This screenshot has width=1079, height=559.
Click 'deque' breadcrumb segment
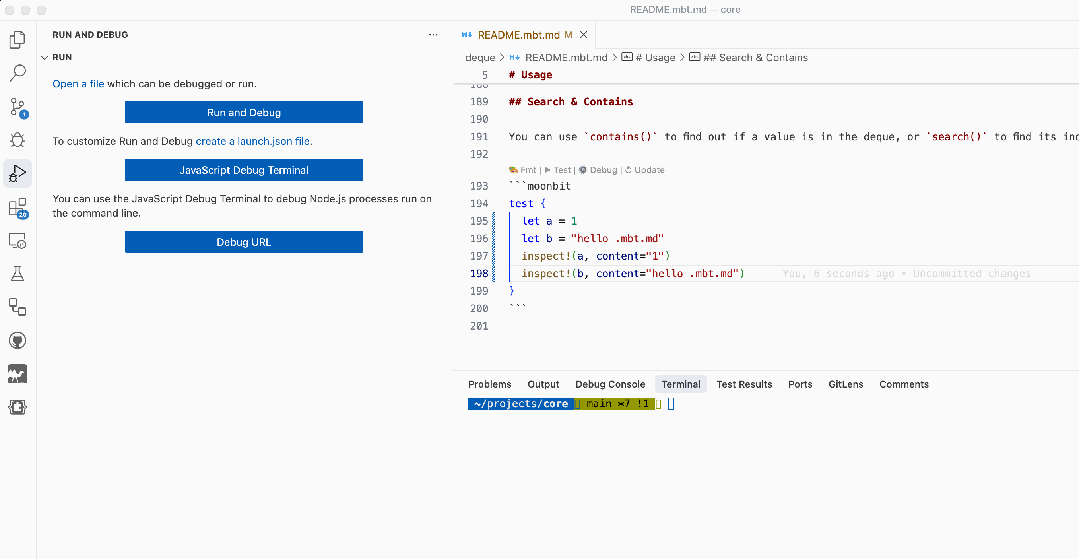point(480,57)
